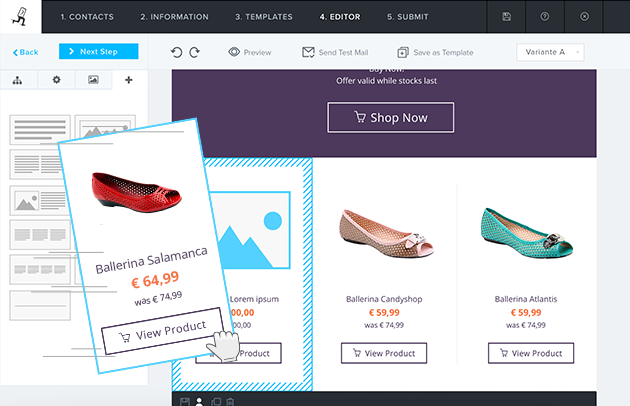This screenshot has height=406, width=630.
Task: Pick the image-left text-right block layout
Action: pyautogui.click(x=39, y=200)
